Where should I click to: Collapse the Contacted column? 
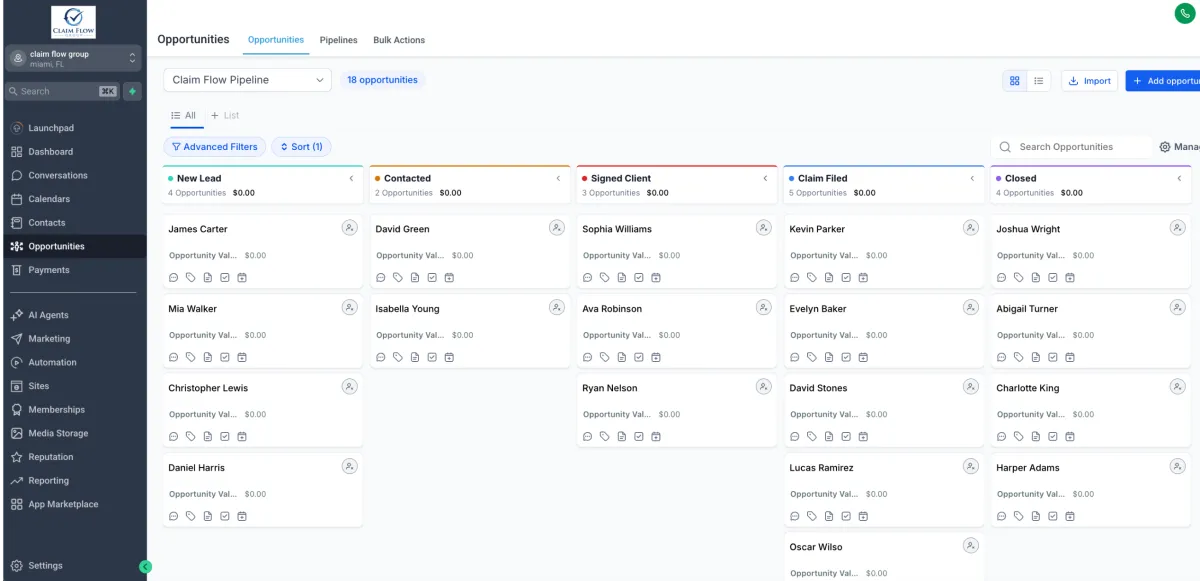click(558, 179)
